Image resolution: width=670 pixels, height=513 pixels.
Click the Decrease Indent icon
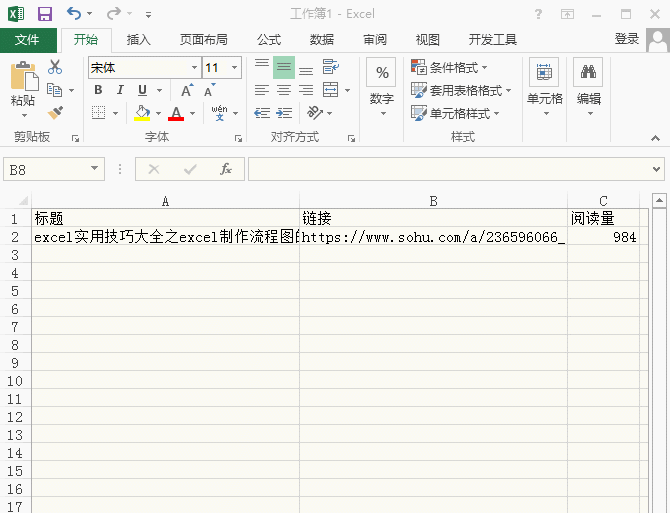click(x=262, y=113)
